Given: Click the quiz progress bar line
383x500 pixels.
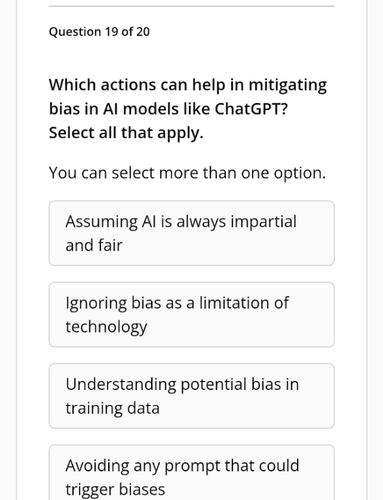Looking at the screenshot, I should [x=192, y=6].
